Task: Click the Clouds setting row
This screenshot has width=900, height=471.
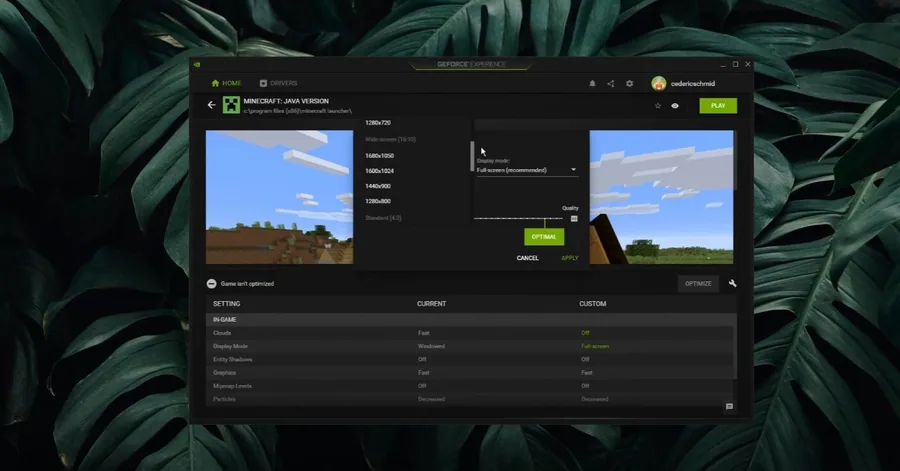Action: [470, 333]
